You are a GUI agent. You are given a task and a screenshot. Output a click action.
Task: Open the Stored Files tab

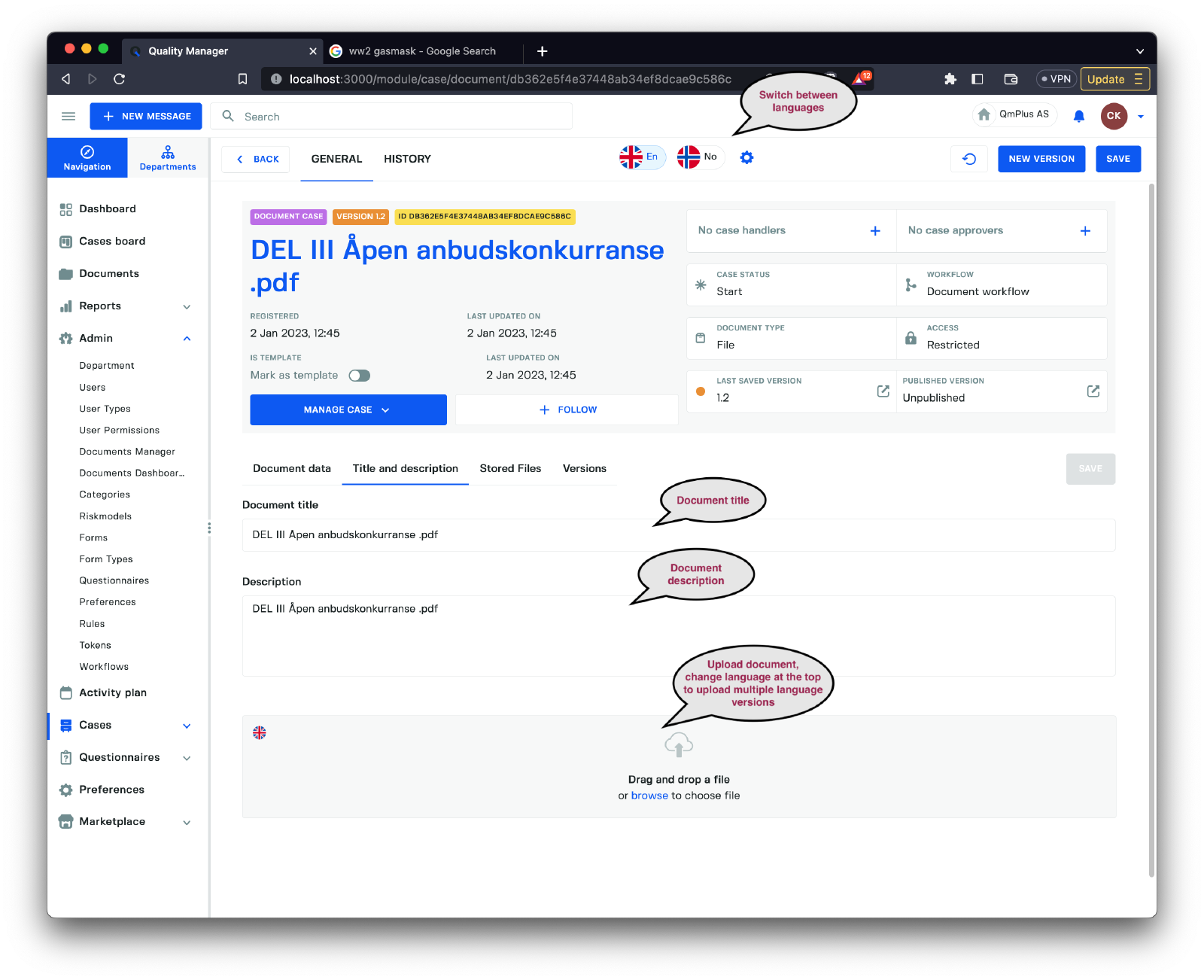point(510,468)
